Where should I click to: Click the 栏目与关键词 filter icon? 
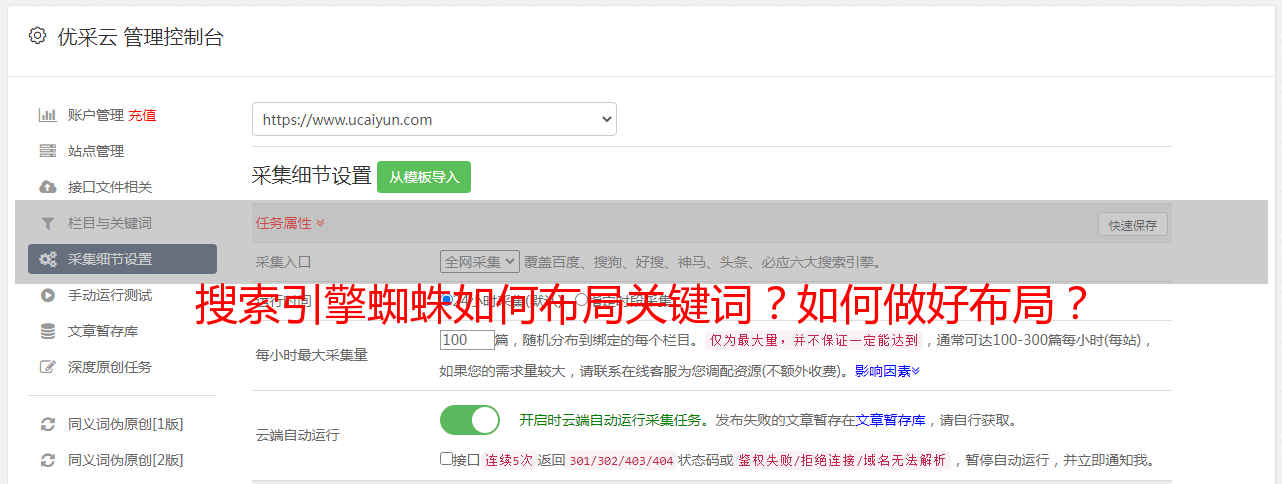pyautogui.click(x=47, y=223)
